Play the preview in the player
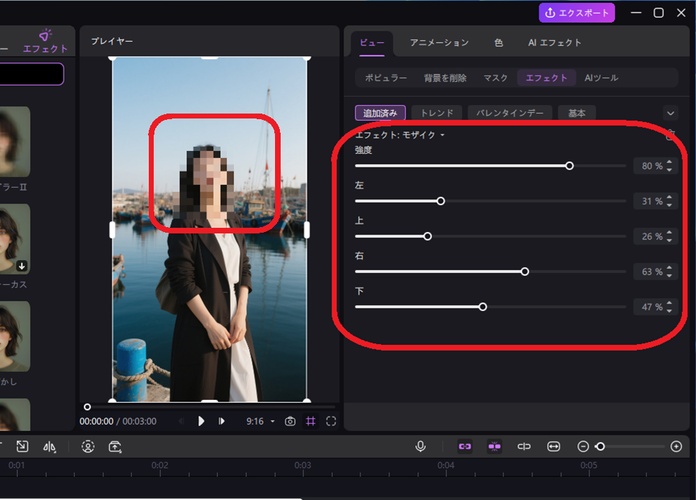 click(x=201, y=421)
